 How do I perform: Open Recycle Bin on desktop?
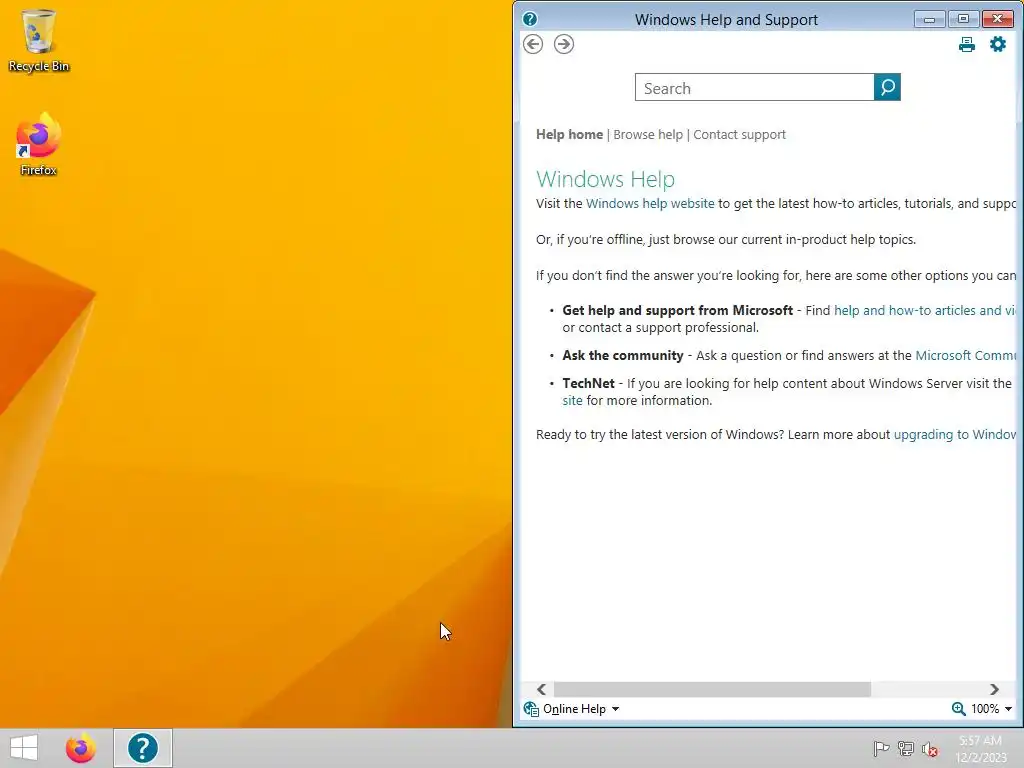[x=39, y=40]
